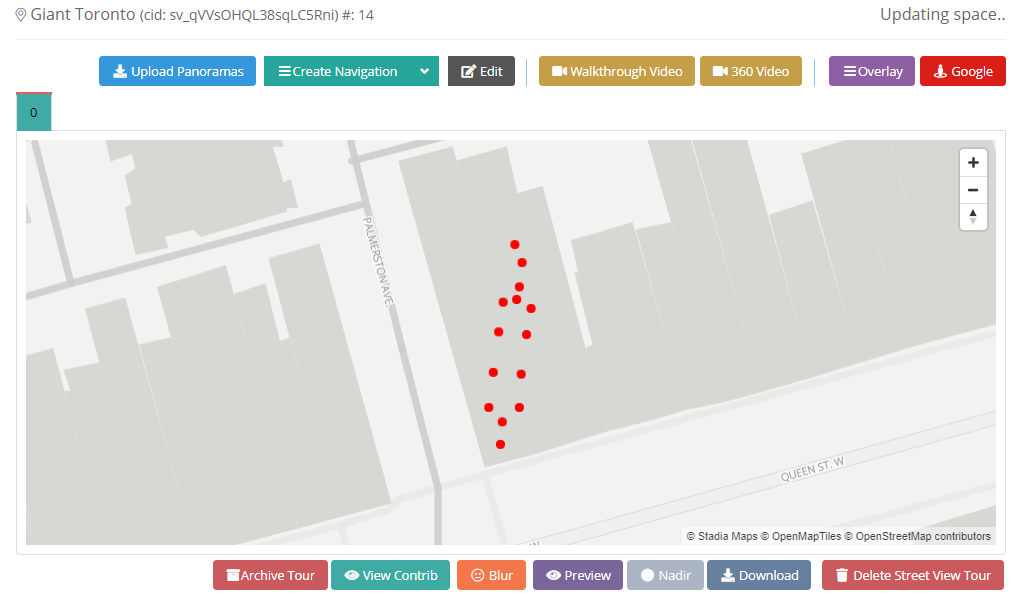Click the View Contrib button
Screen dimensions: 1014x604
(x=391, y=575)
